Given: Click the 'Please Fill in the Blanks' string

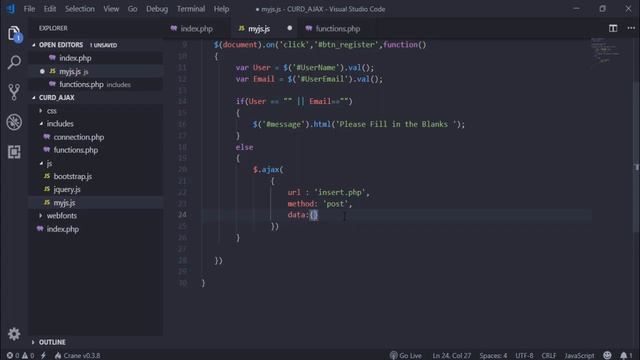Looking at the screenshot, I should pos(396,124).
